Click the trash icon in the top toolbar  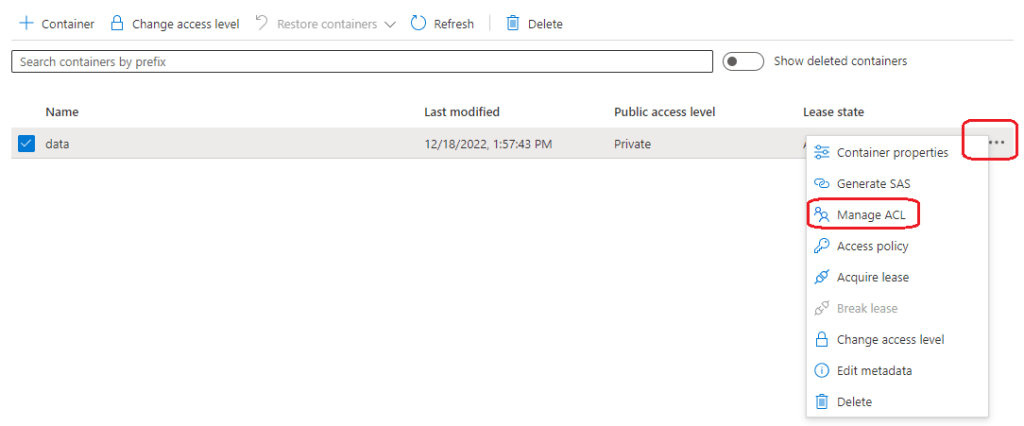[x=513, y=23]
